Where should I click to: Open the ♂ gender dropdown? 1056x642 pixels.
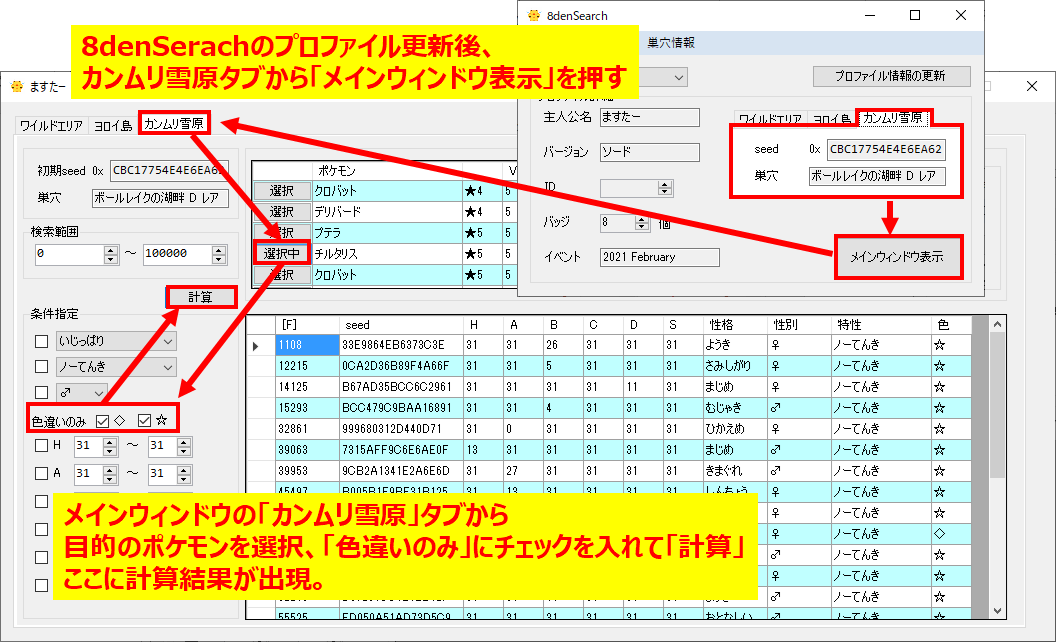tap(81, 392)
